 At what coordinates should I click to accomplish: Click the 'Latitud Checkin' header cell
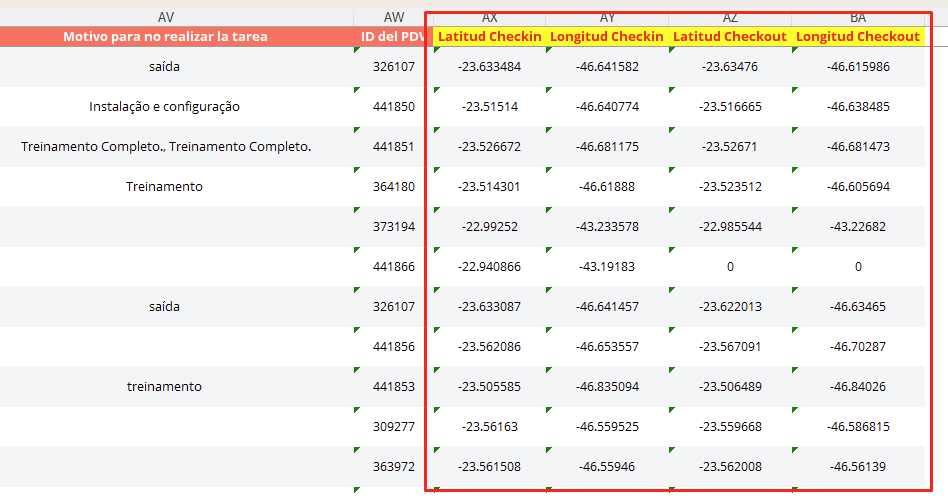(x=490, y=37)
